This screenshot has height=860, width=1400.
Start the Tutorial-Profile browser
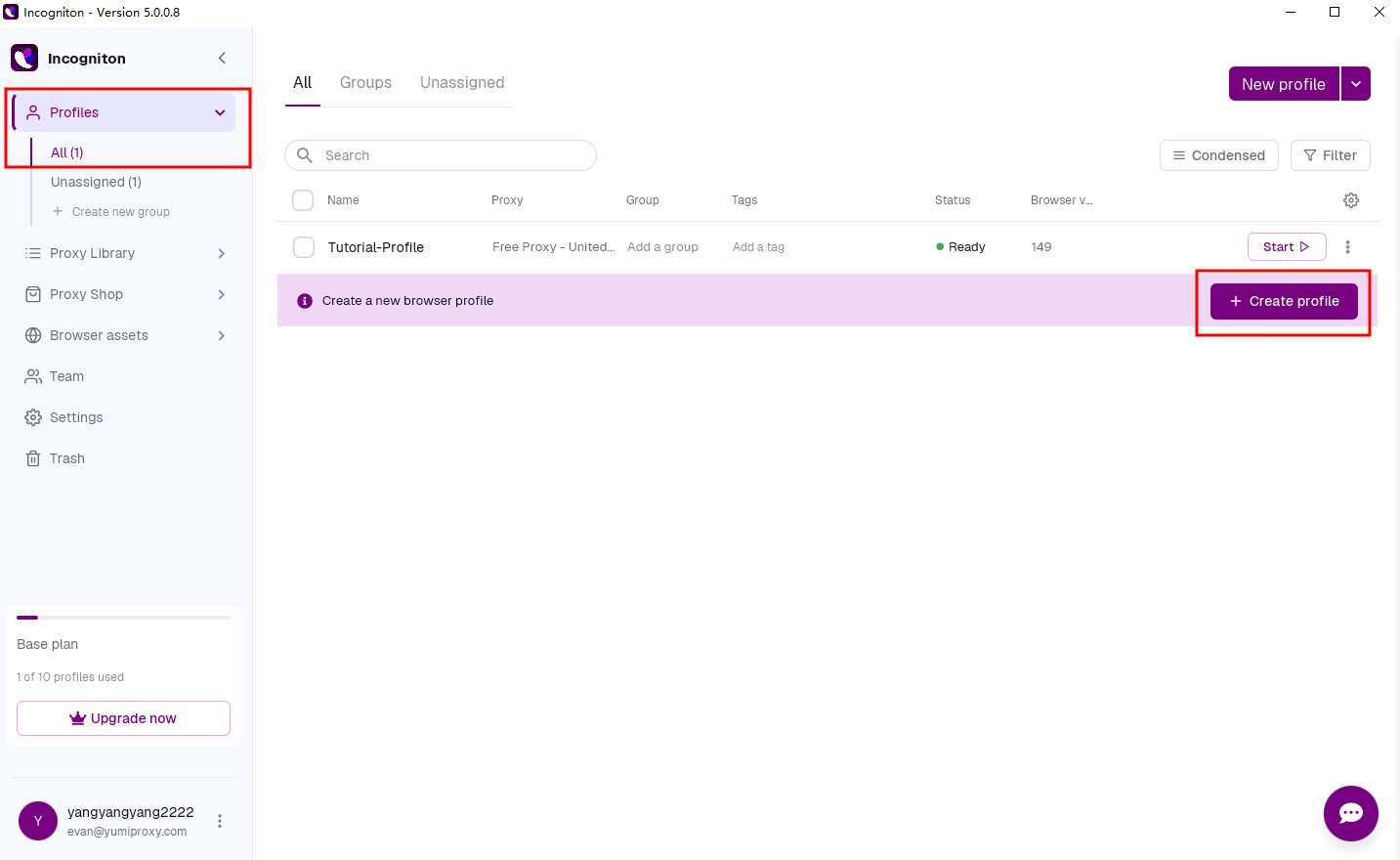click(1287, 247)
